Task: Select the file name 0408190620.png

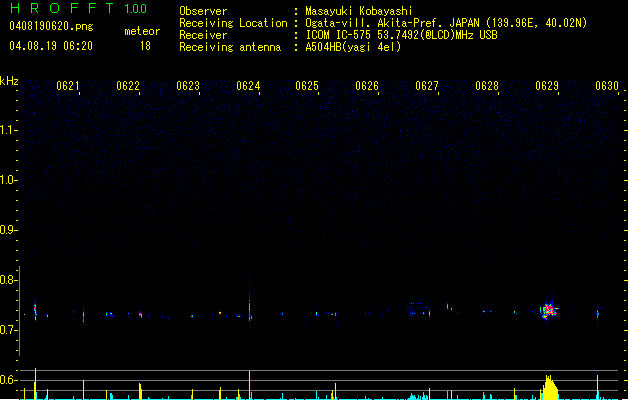Action: pyautogui.click(x=51, y=26)
